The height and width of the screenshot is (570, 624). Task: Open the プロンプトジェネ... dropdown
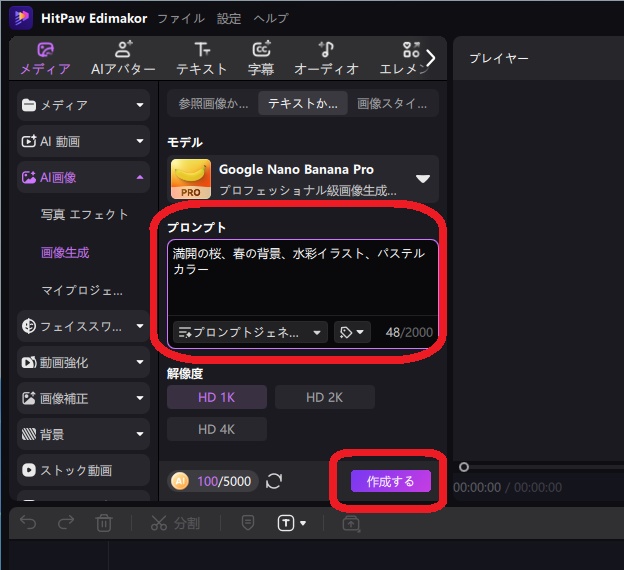250,332
